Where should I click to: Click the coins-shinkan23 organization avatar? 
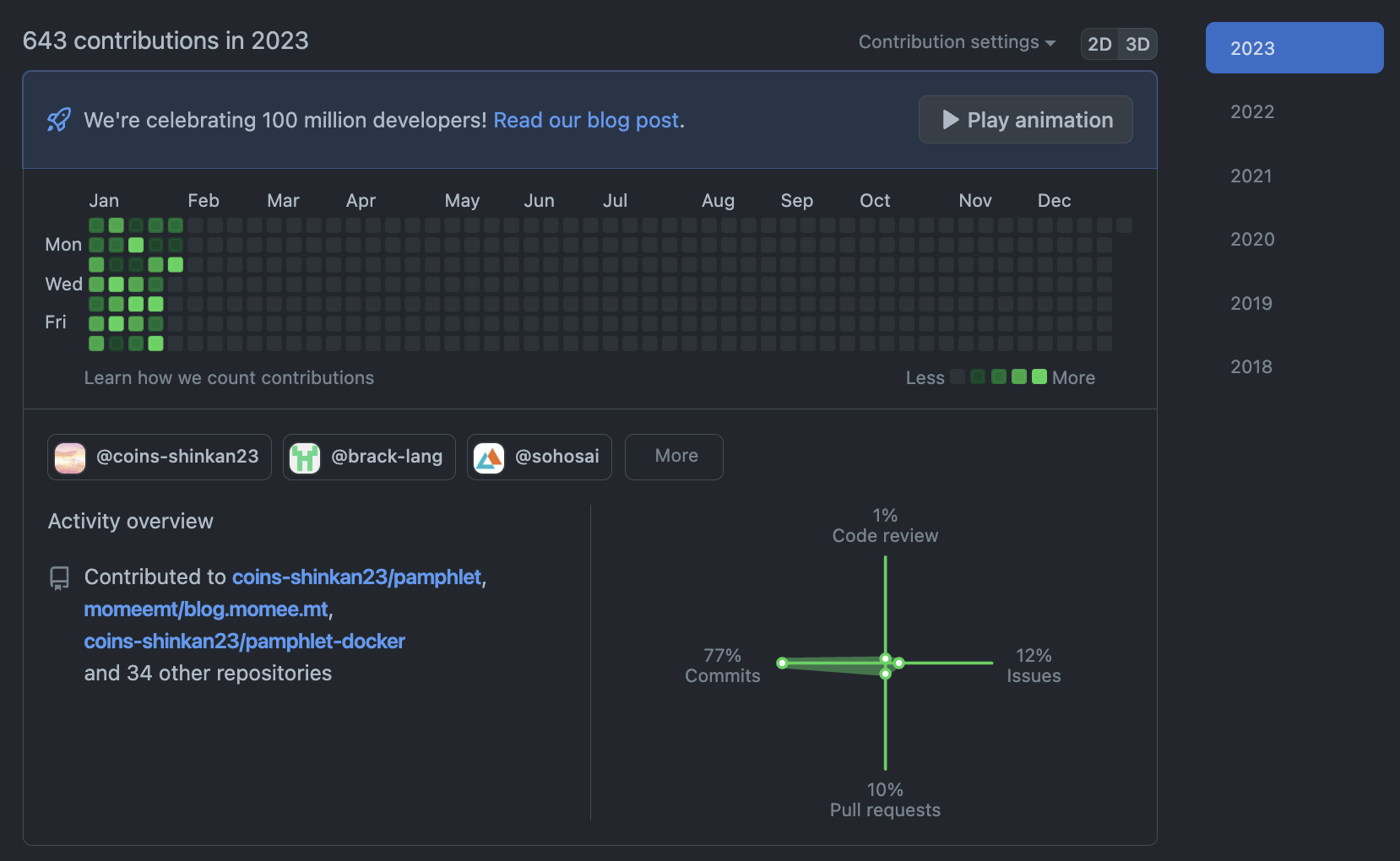70,458
